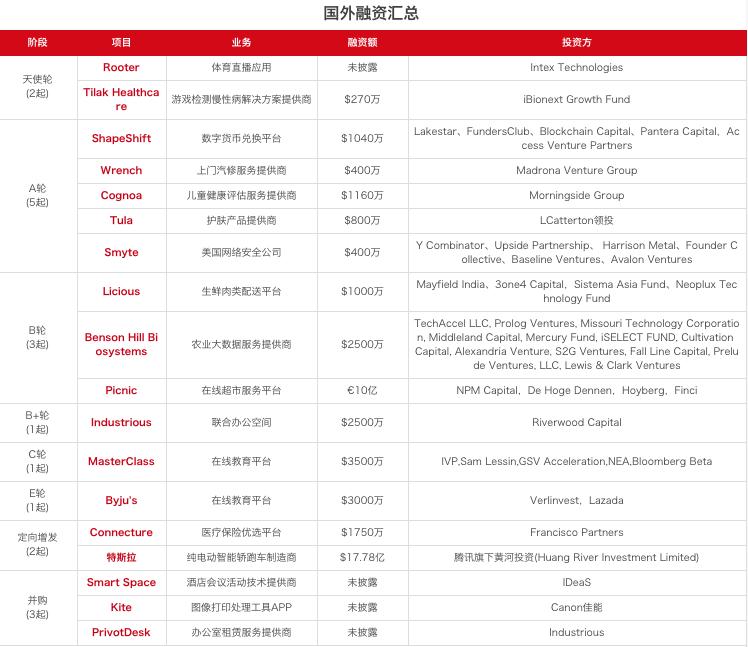Image resolution: width=748 pixels, height=647 pixels.
Task: Select the MasterClass project name
Action: pos(121,462)
